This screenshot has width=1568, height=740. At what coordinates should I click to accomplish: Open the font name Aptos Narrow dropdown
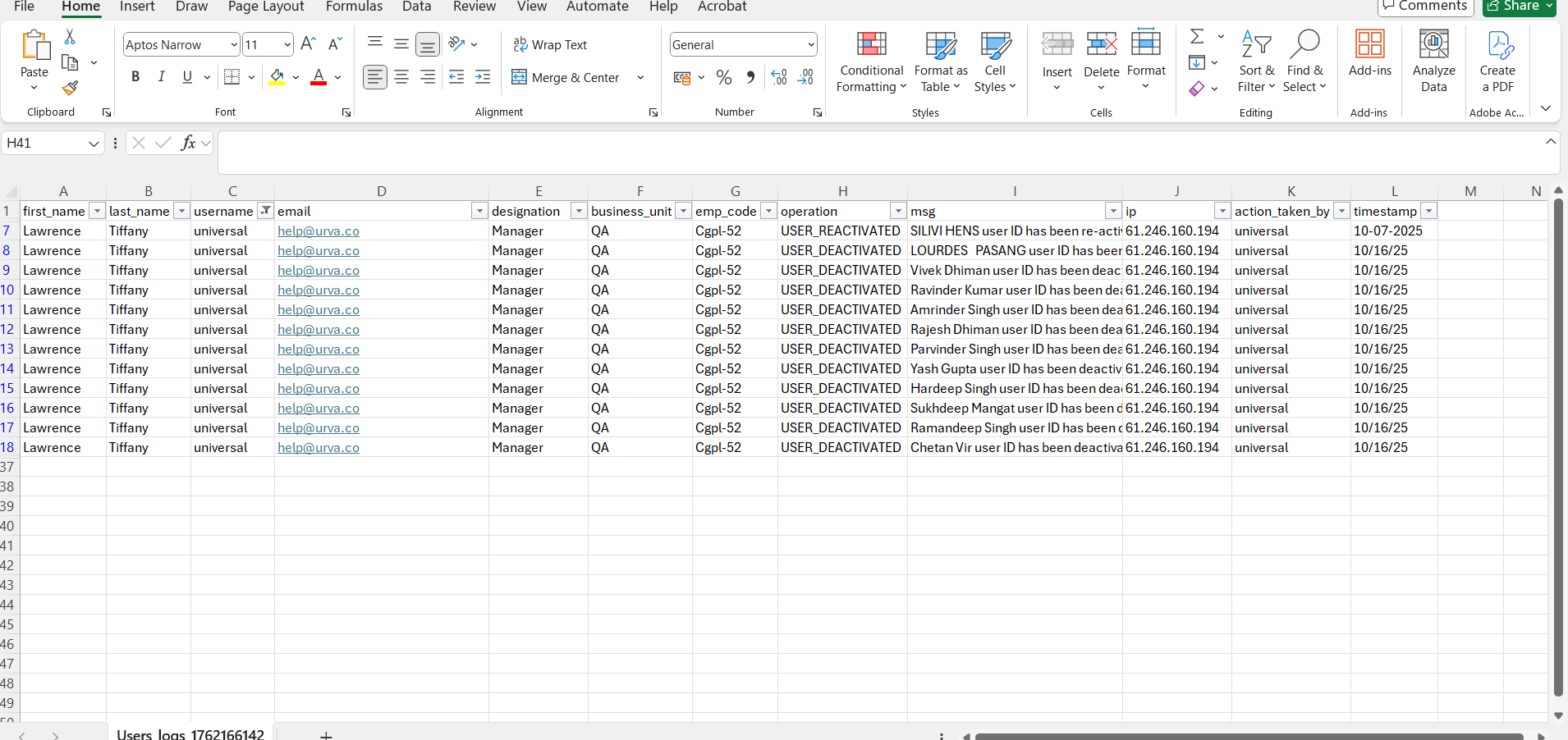click(x=234, y=45)
